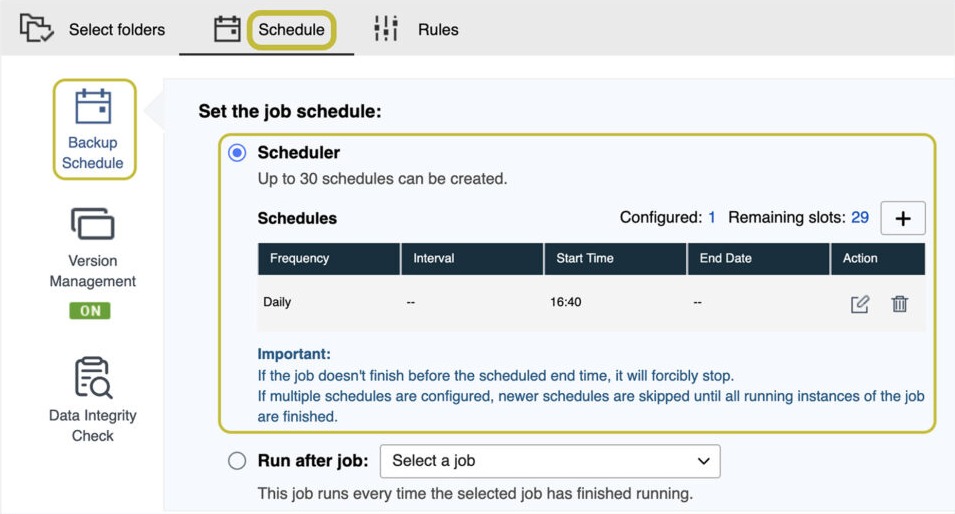Toggle the Version Management ON badge
Screen dimensions: 955x514
tap(90, 311)
